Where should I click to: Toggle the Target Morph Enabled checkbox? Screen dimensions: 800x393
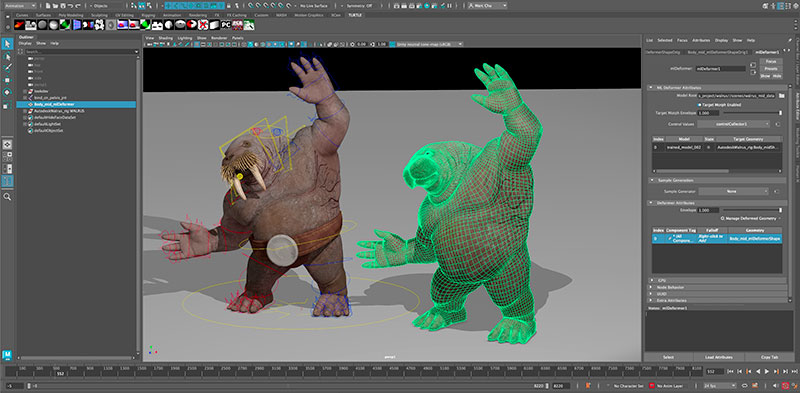click(x=699, y=105)
